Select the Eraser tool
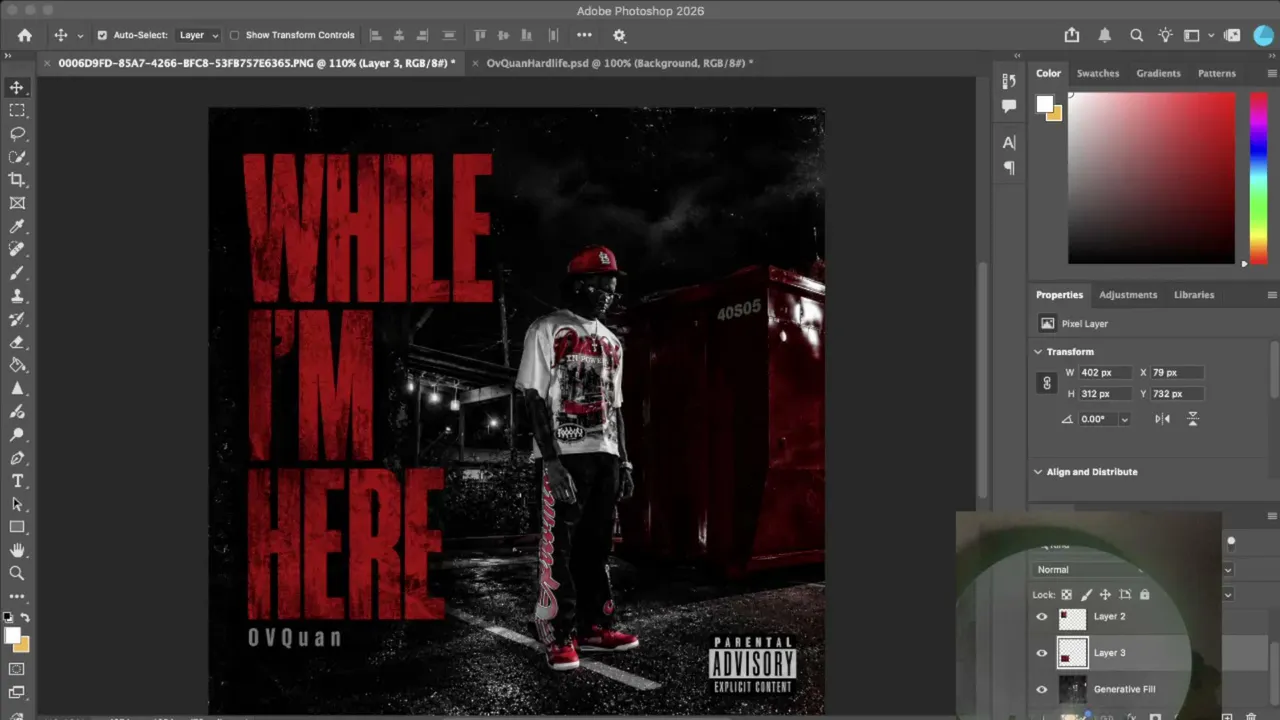 (17, 342)
